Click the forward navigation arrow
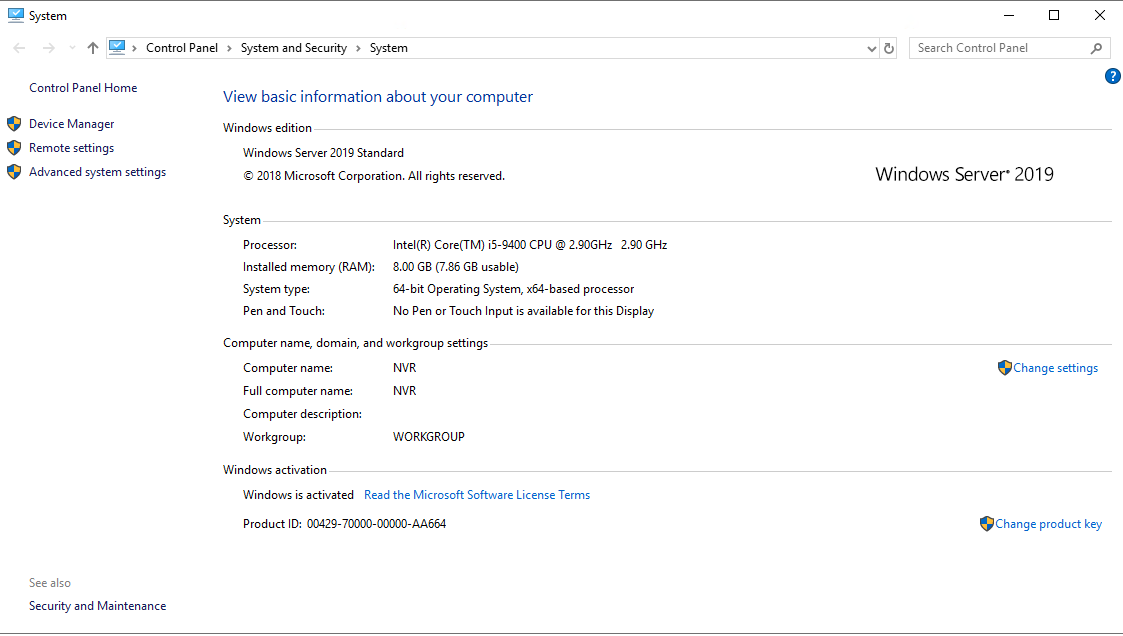Screen dimensions: 1123x636 click(x=49, y=48)
